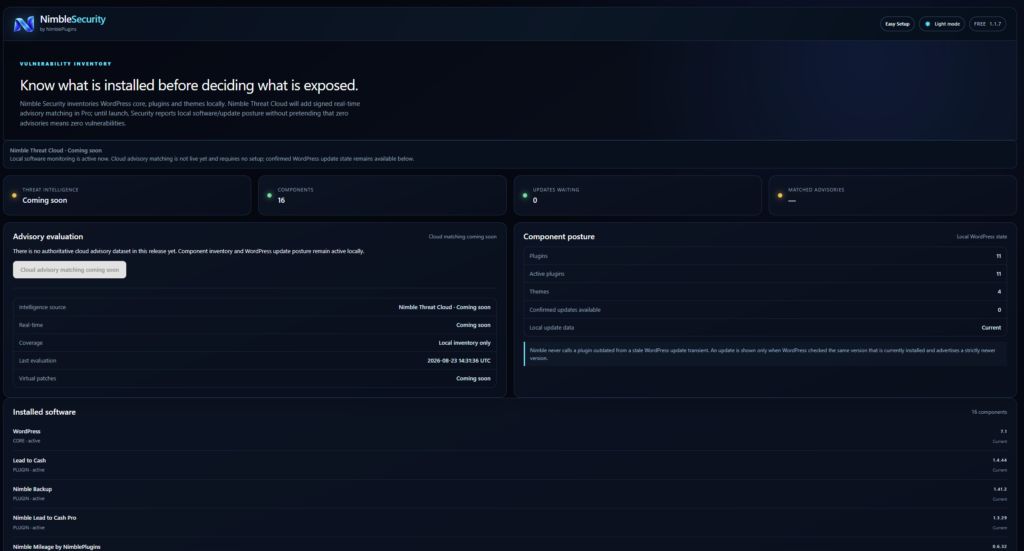Viewport: 1024px width, 551px height.
Task: Click the FREE 1.1.7 version badge
Action: [x=987, y=24]
